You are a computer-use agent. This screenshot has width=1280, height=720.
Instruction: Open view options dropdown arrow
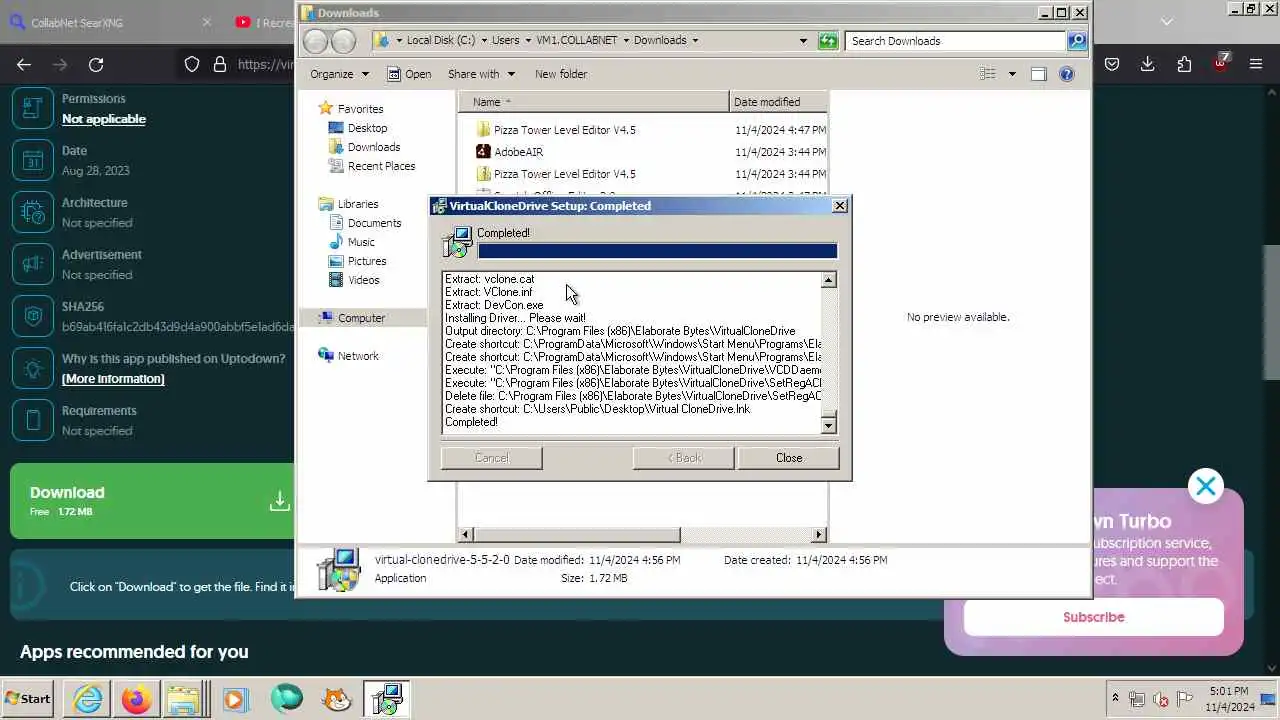tap(1012, 74)
